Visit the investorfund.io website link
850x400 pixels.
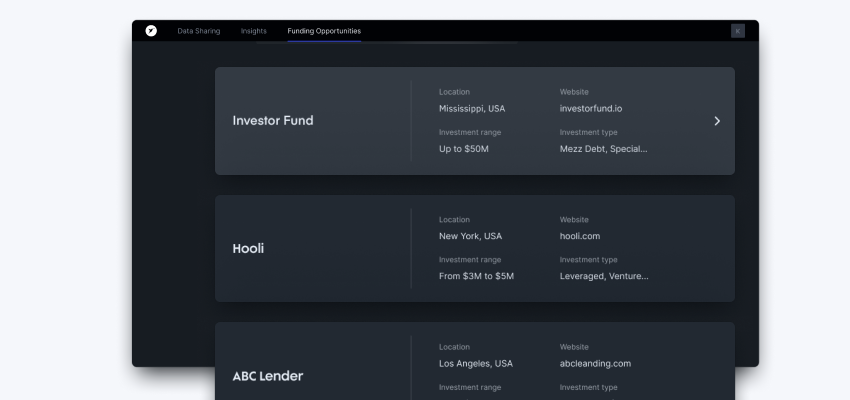[x=590, y=109]
